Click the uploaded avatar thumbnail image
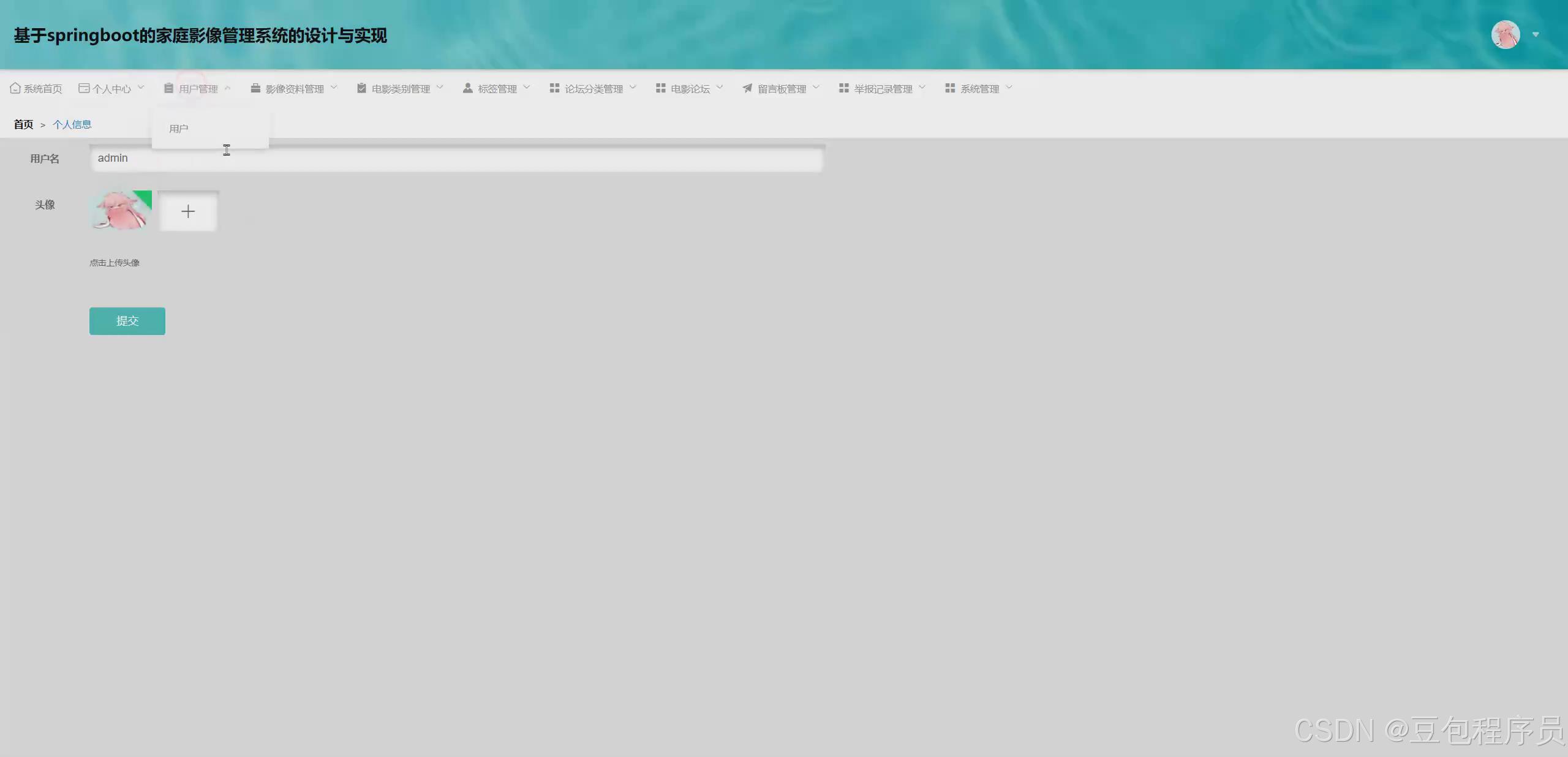1568x757 pixels. [121, 210]
